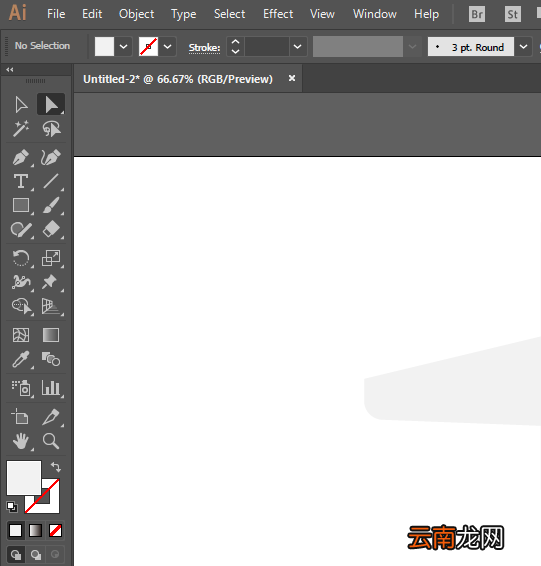Open the 3 pt. Round brush dropdown
The height and width of the screenshot is (566, 541).
pyautogui.click(x=523, y=47)
